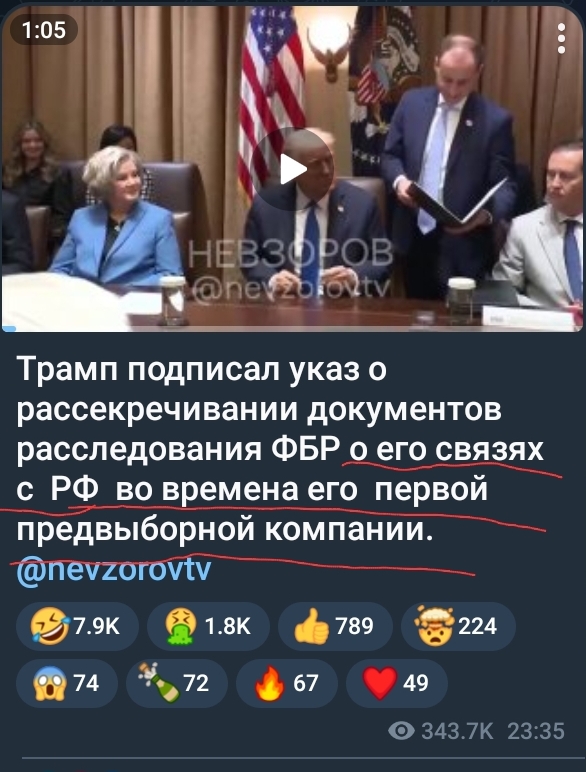
Task: Tap the champagne bottle reaction 72
Action: pos(177,683)
